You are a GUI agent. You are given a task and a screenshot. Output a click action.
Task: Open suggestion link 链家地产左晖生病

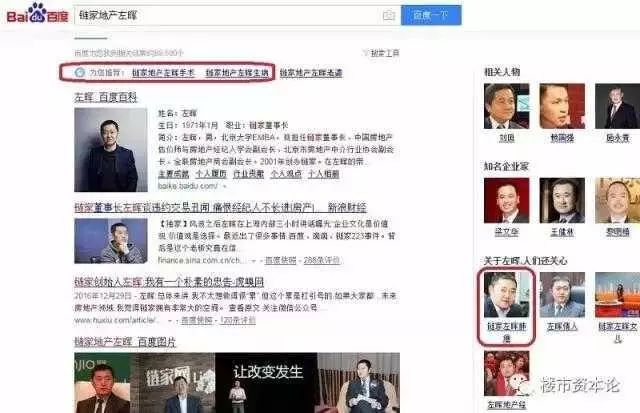click(237, 73)
